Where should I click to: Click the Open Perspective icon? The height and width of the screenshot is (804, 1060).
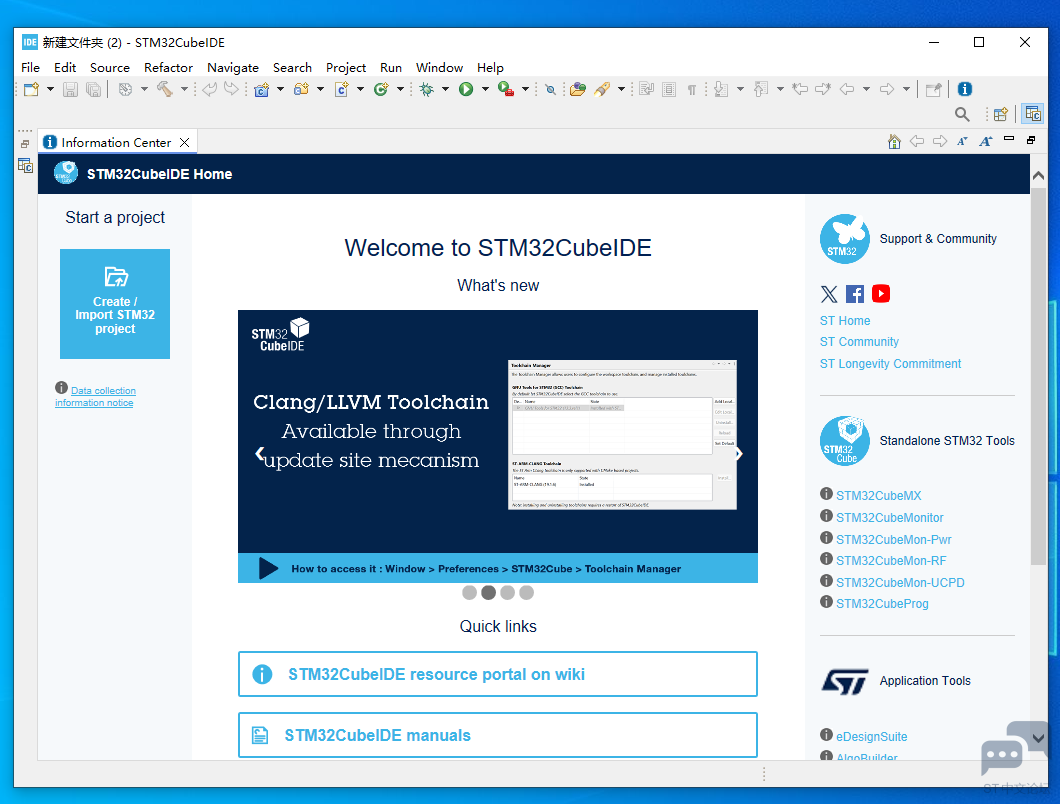[x=999, y=114]
